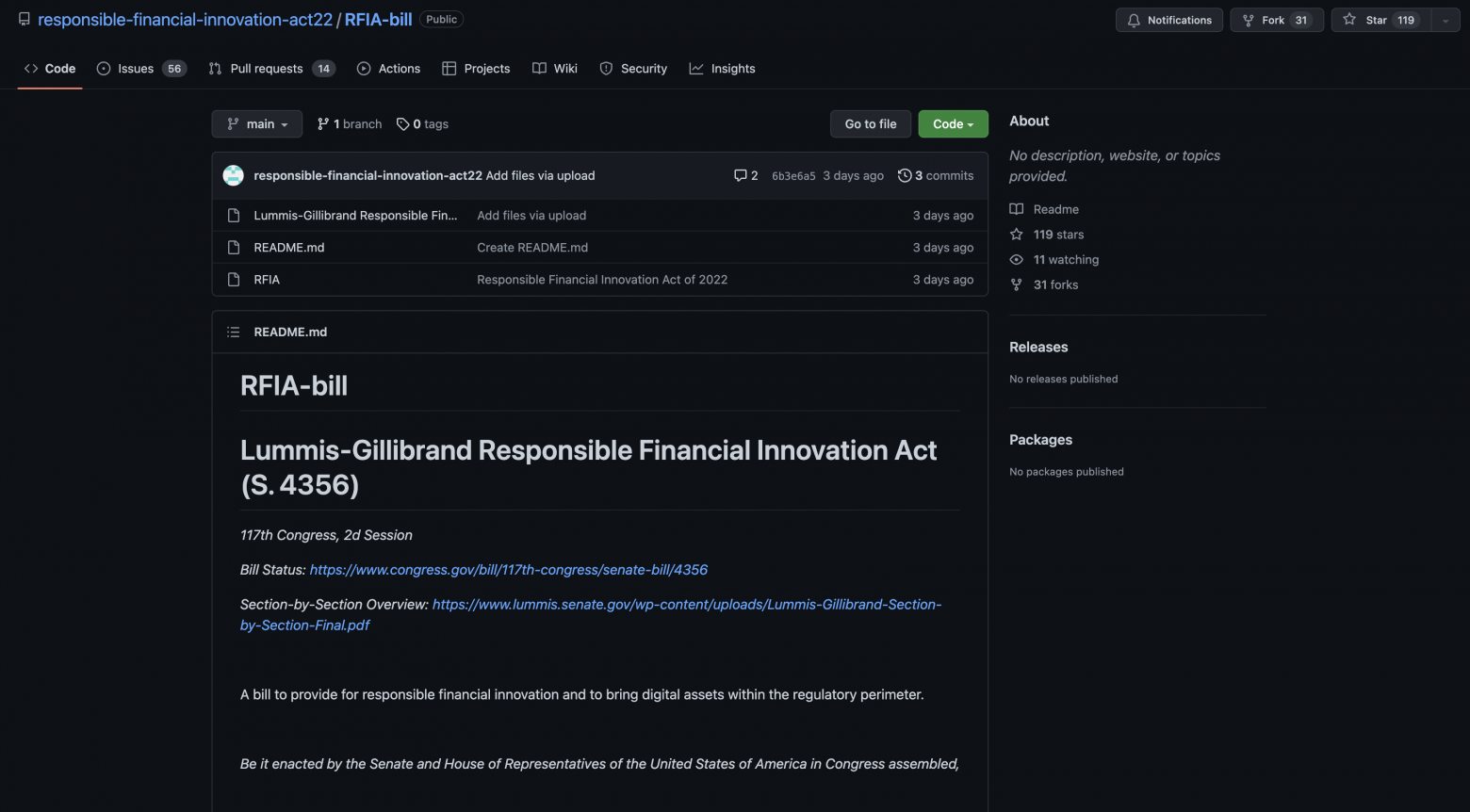Click the file icon beside RFIA
The image size is (1470, 812).
234,280
